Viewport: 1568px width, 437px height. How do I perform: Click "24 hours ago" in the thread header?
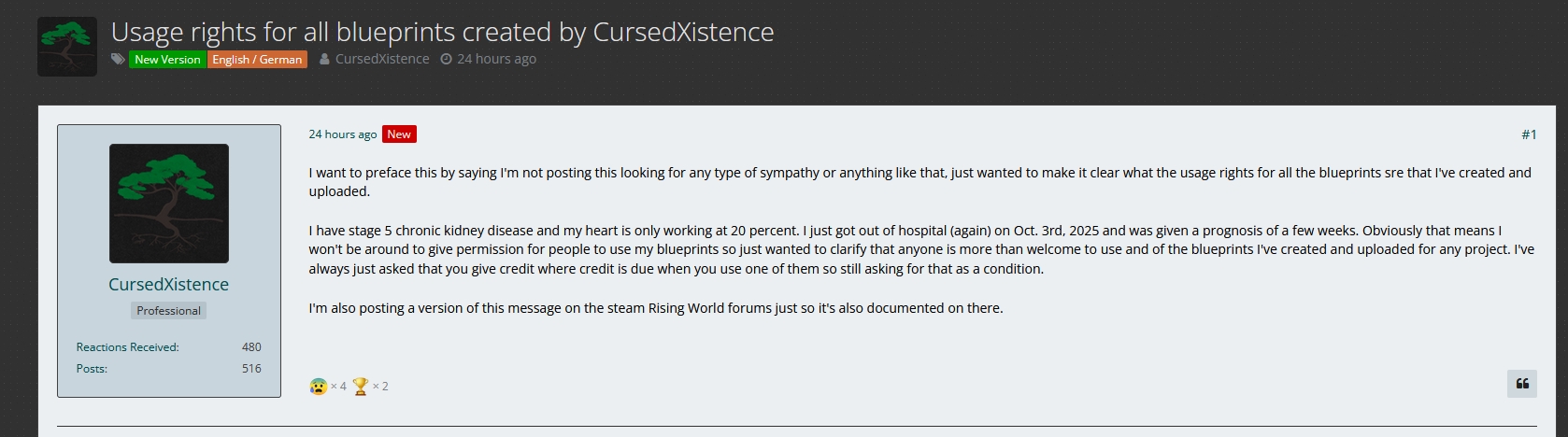tap(496, 59)
